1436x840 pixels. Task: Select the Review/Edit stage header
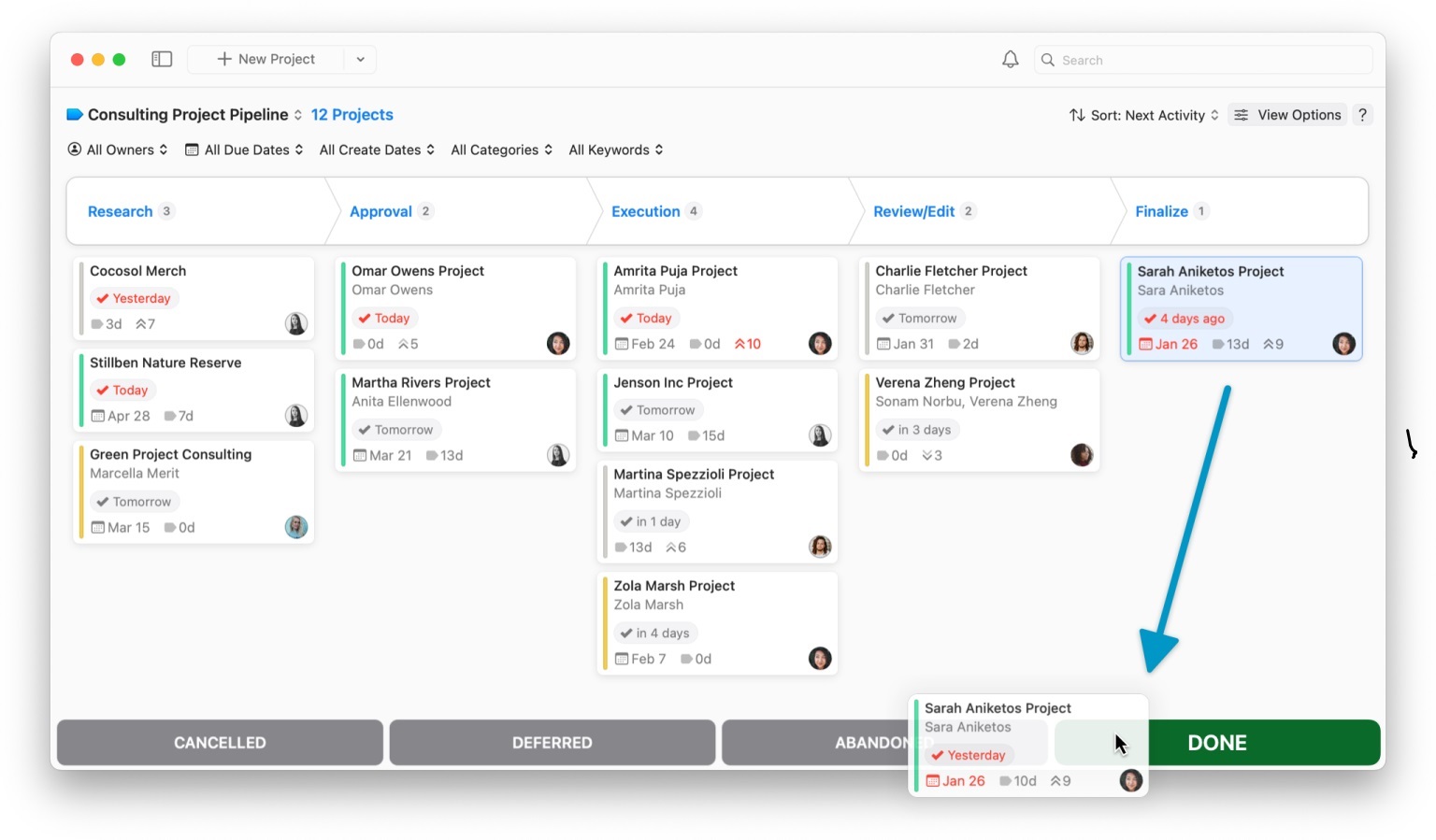click(913, 211)
